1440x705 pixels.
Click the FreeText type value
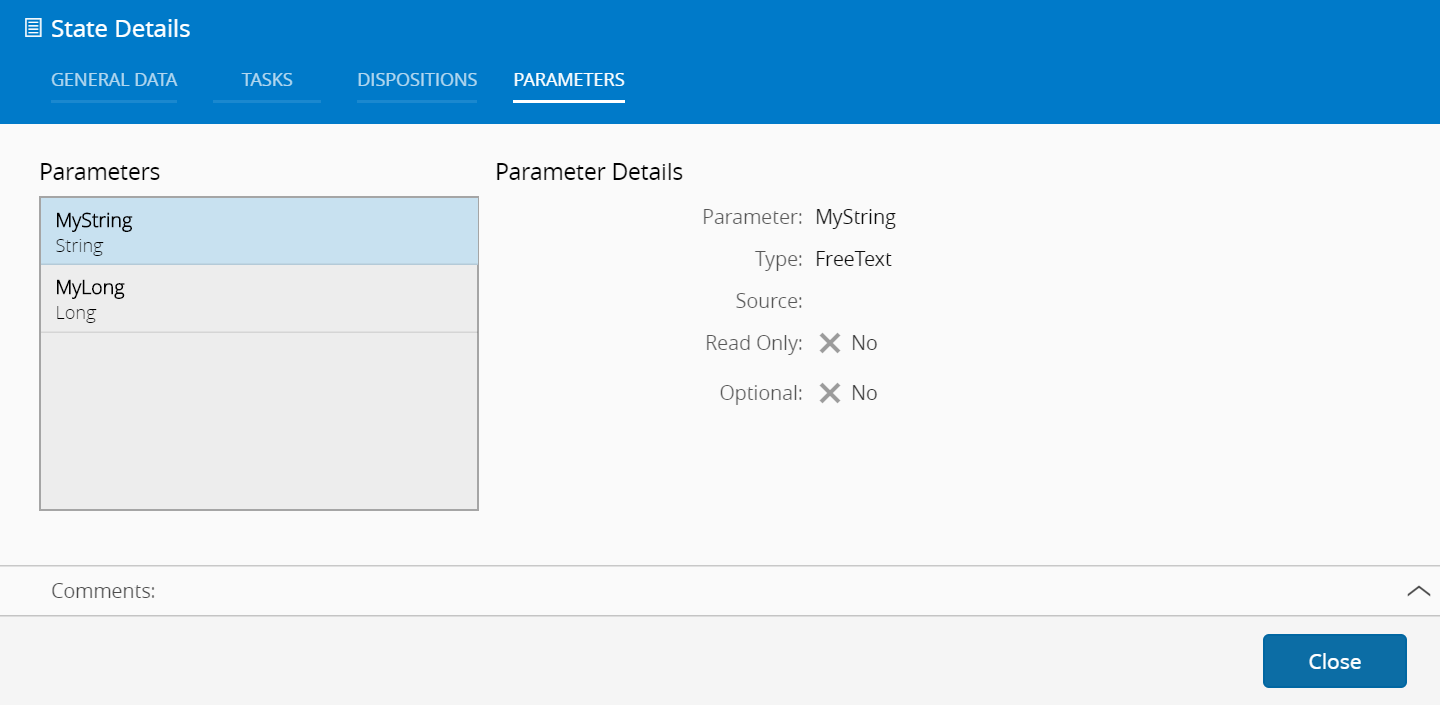(x=853, y=259)
